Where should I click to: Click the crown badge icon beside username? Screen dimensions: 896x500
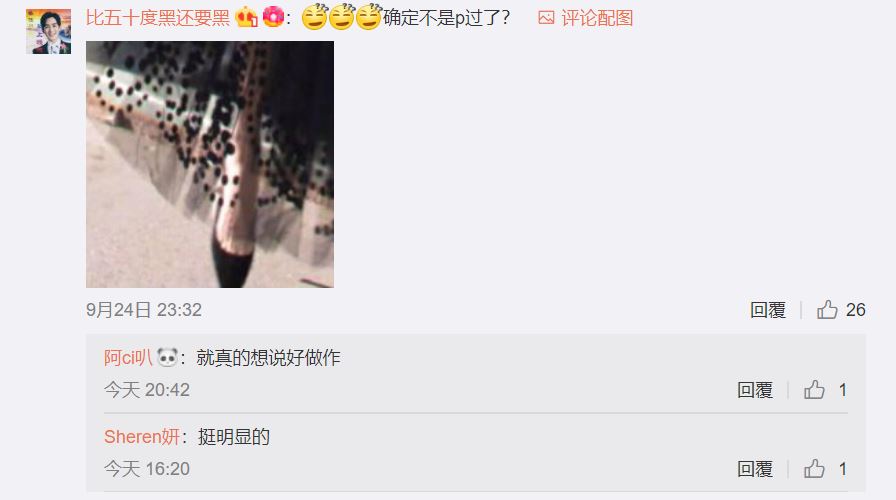point(247,17)
